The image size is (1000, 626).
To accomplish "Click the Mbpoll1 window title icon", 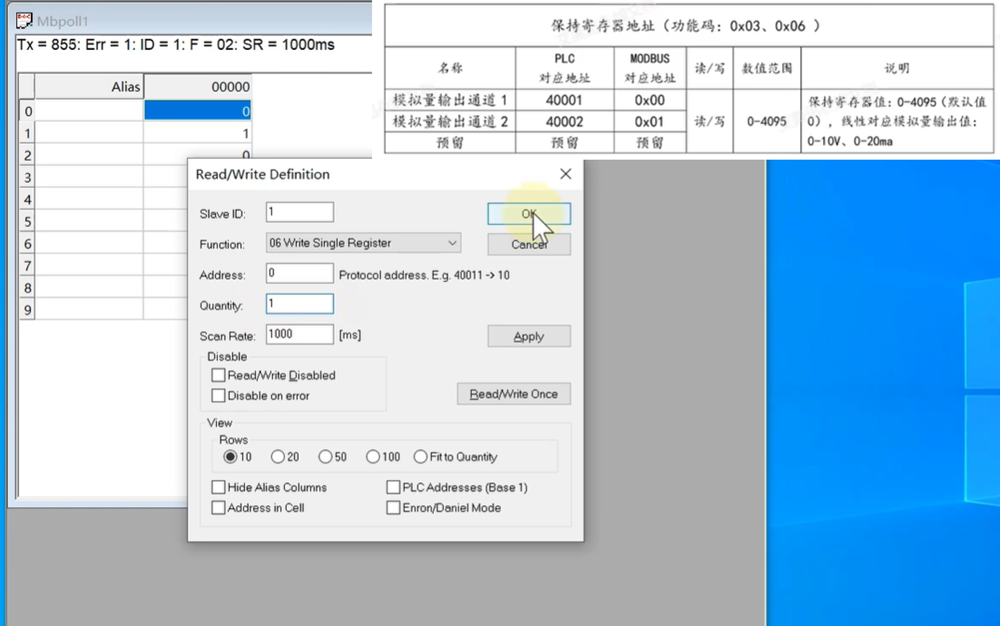I will coord(25,20).
